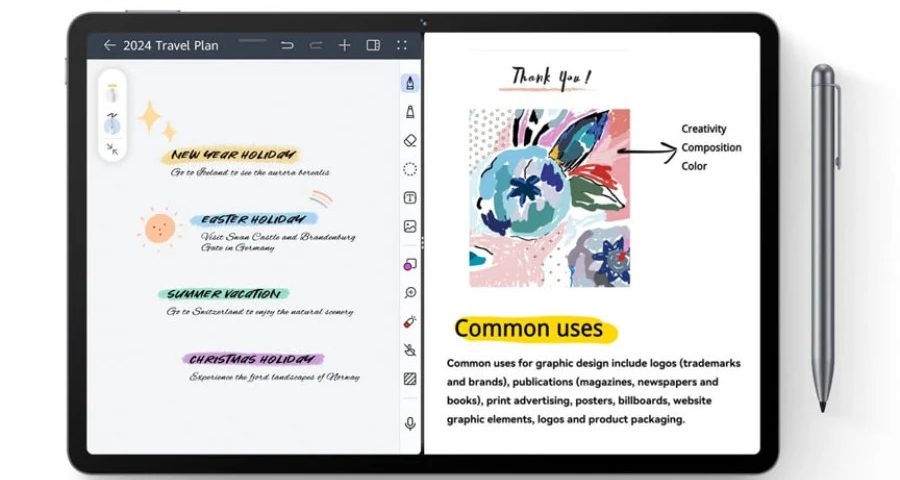Viewport: 900px width, 480px height.
Task: Go back from 2024 Travel Plan
Action: pyautogui.click(x=109, y=45)
